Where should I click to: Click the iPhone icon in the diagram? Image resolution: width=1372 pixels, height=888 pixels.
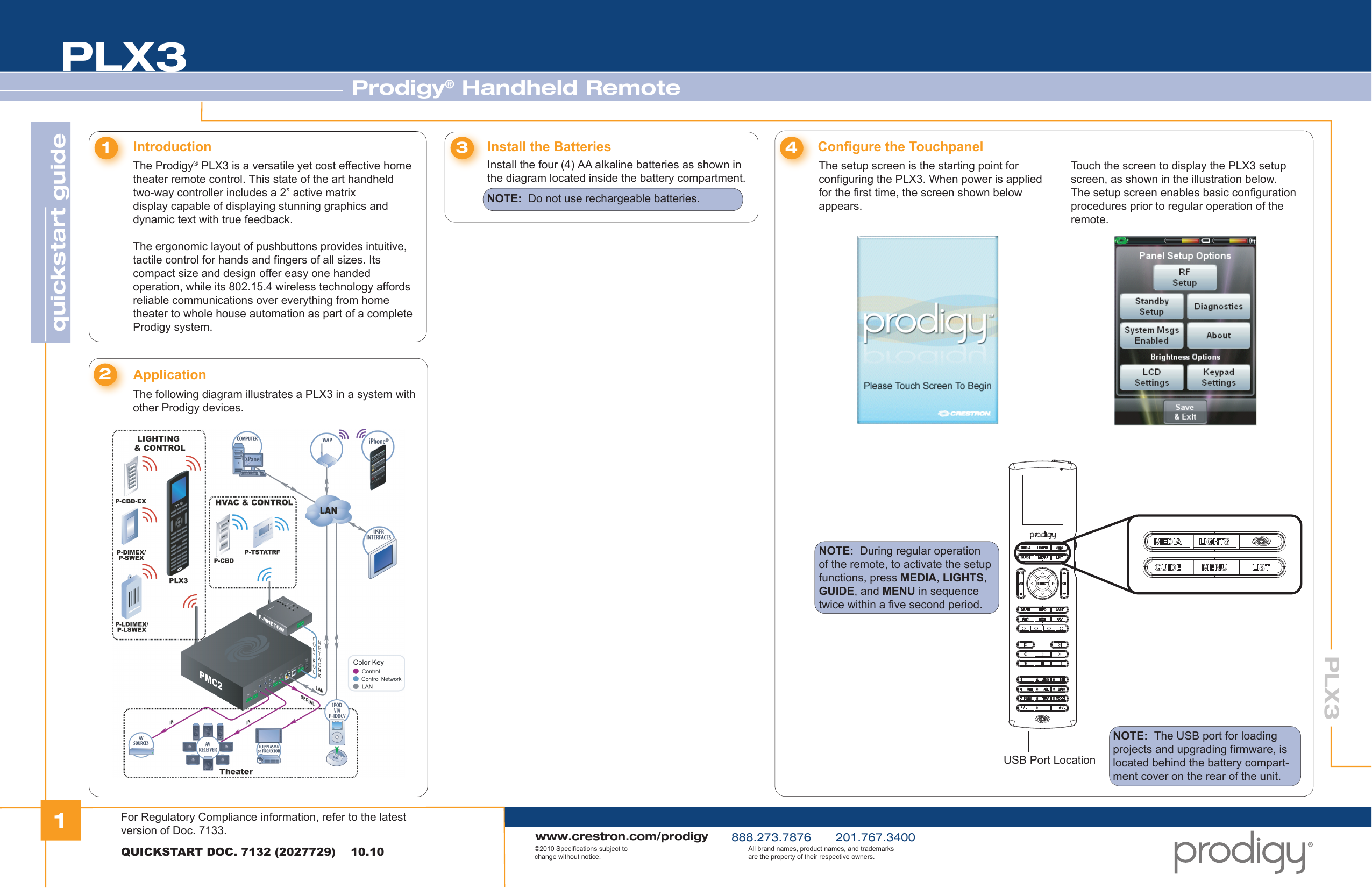378,459
